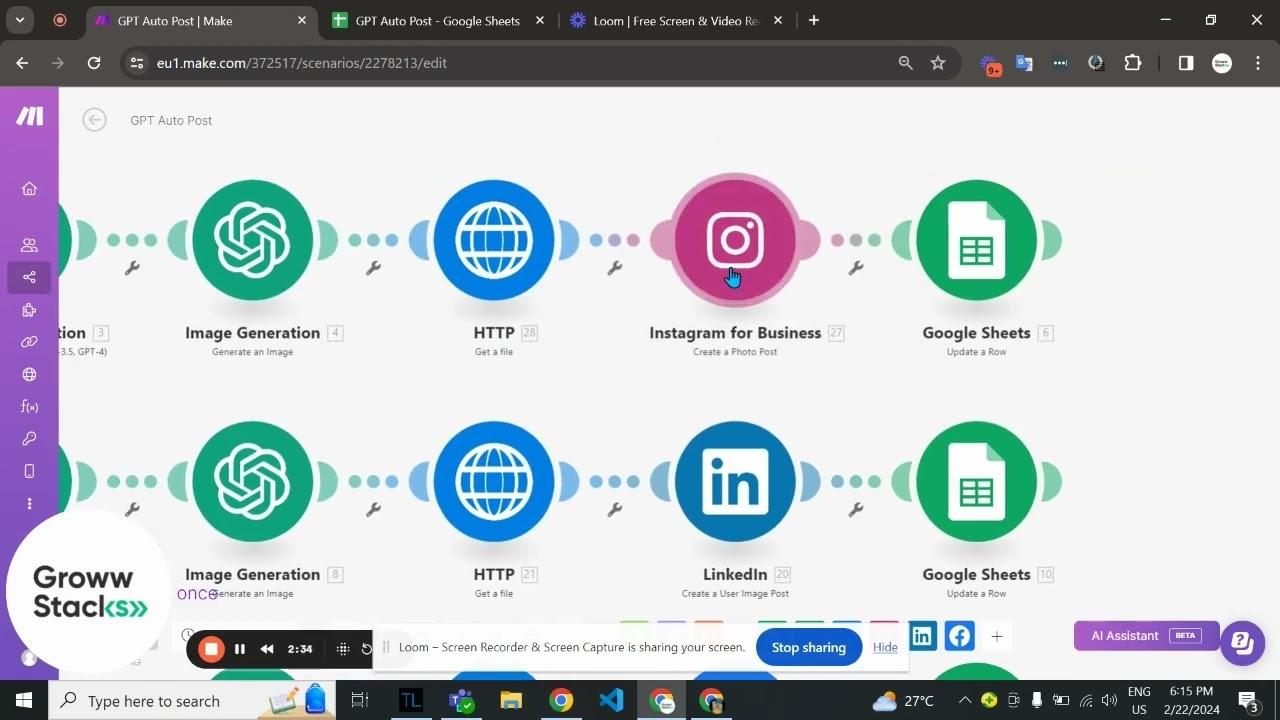Open Functions f(x) icon in sidebar

point(29,407)
